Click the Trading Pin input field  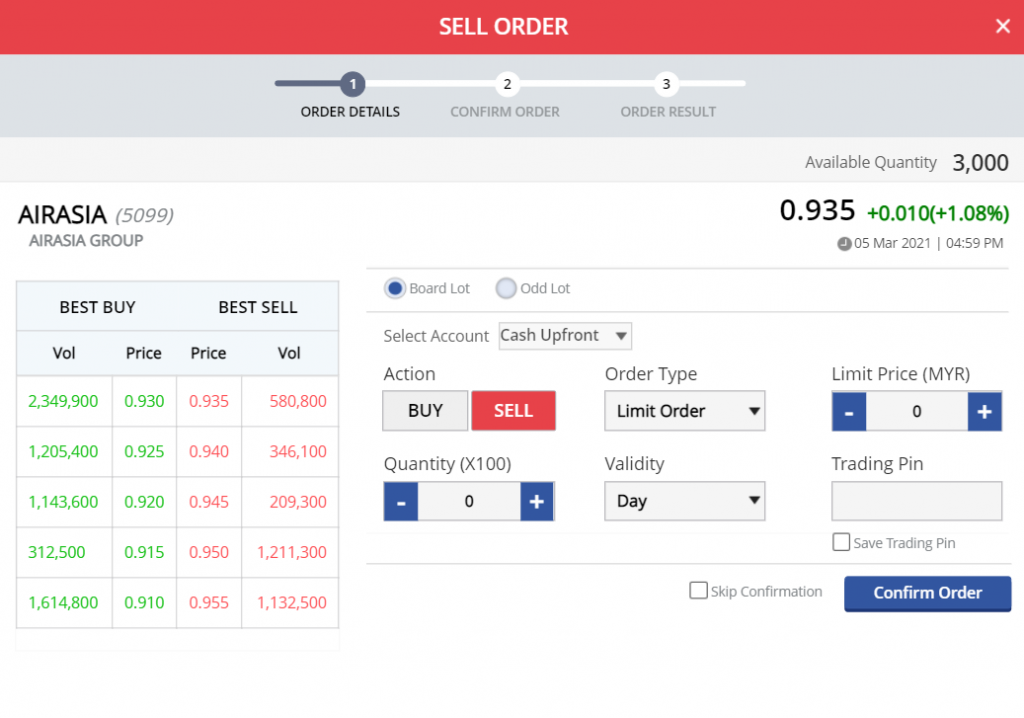(x=916, y=501)
